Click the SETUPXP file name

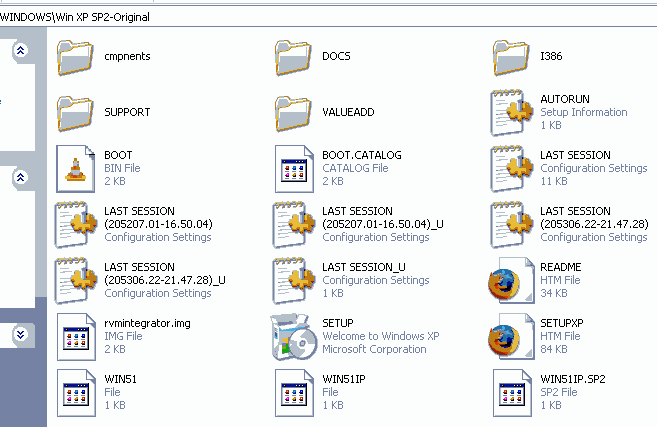click(x=561, y=323)
